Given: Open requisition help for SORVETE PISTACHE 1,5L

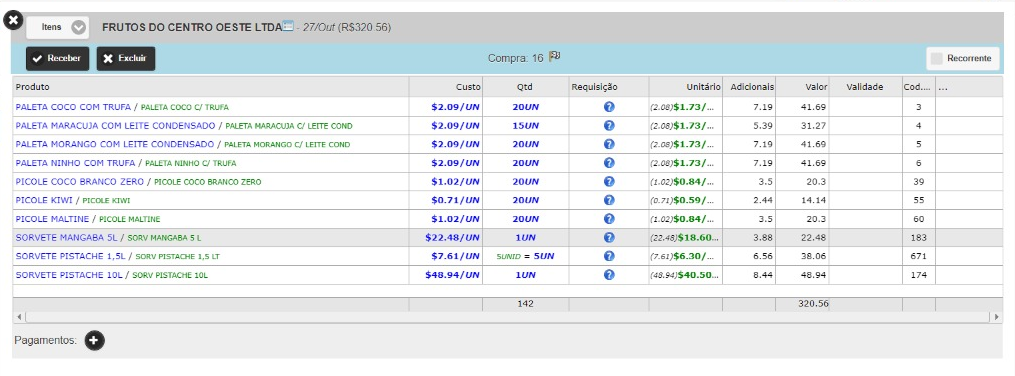Looking at the screenshot, I should pos(609,256).
